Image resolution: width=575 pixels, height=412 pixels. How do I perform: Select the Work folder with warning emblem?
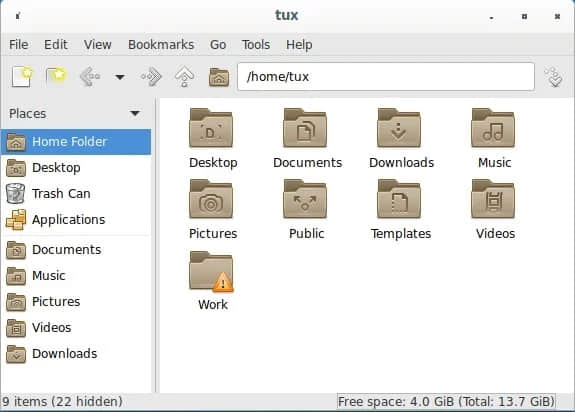point(211,271)
